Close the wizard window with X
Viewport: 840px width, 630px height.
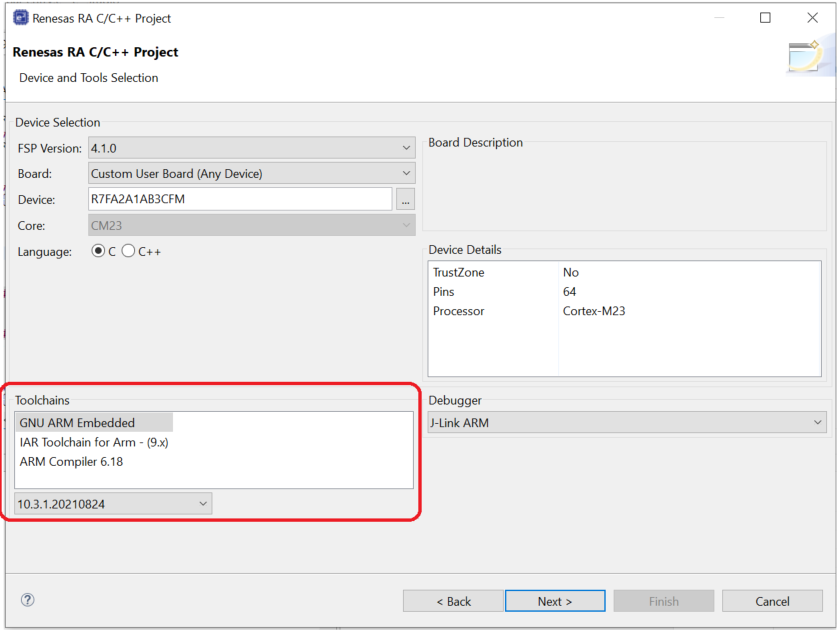click(x=813, y=18)
